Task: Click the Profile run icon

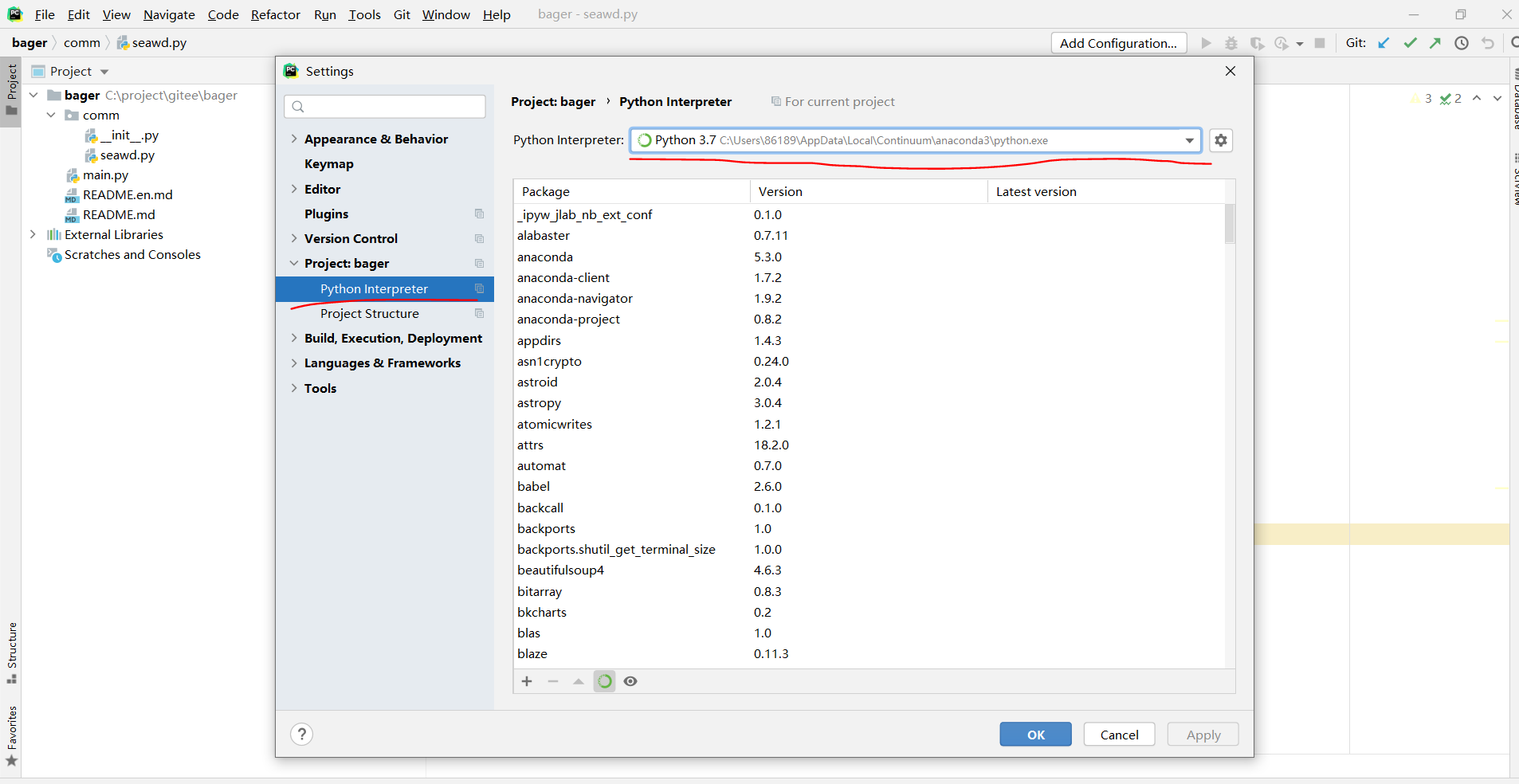Action: (1282, 43)
